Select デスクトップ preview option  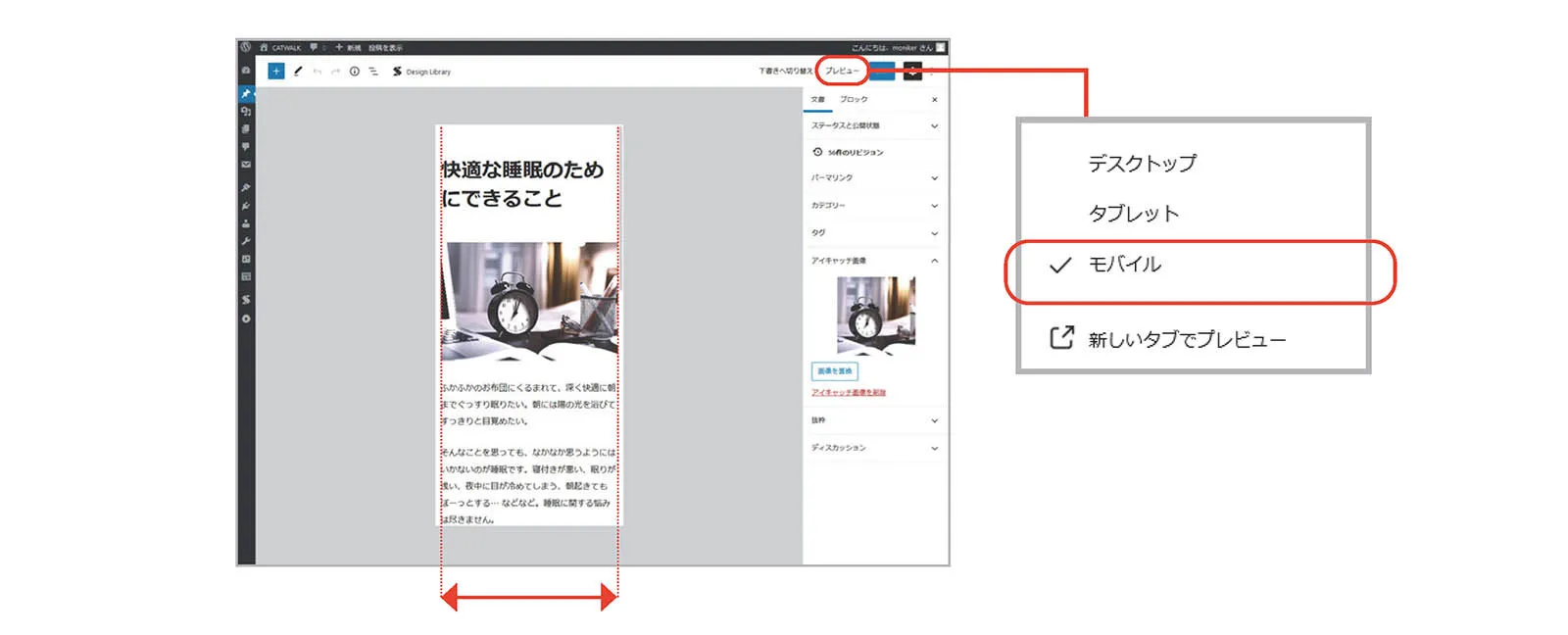pyautogui.click(x=1142, y=164)
